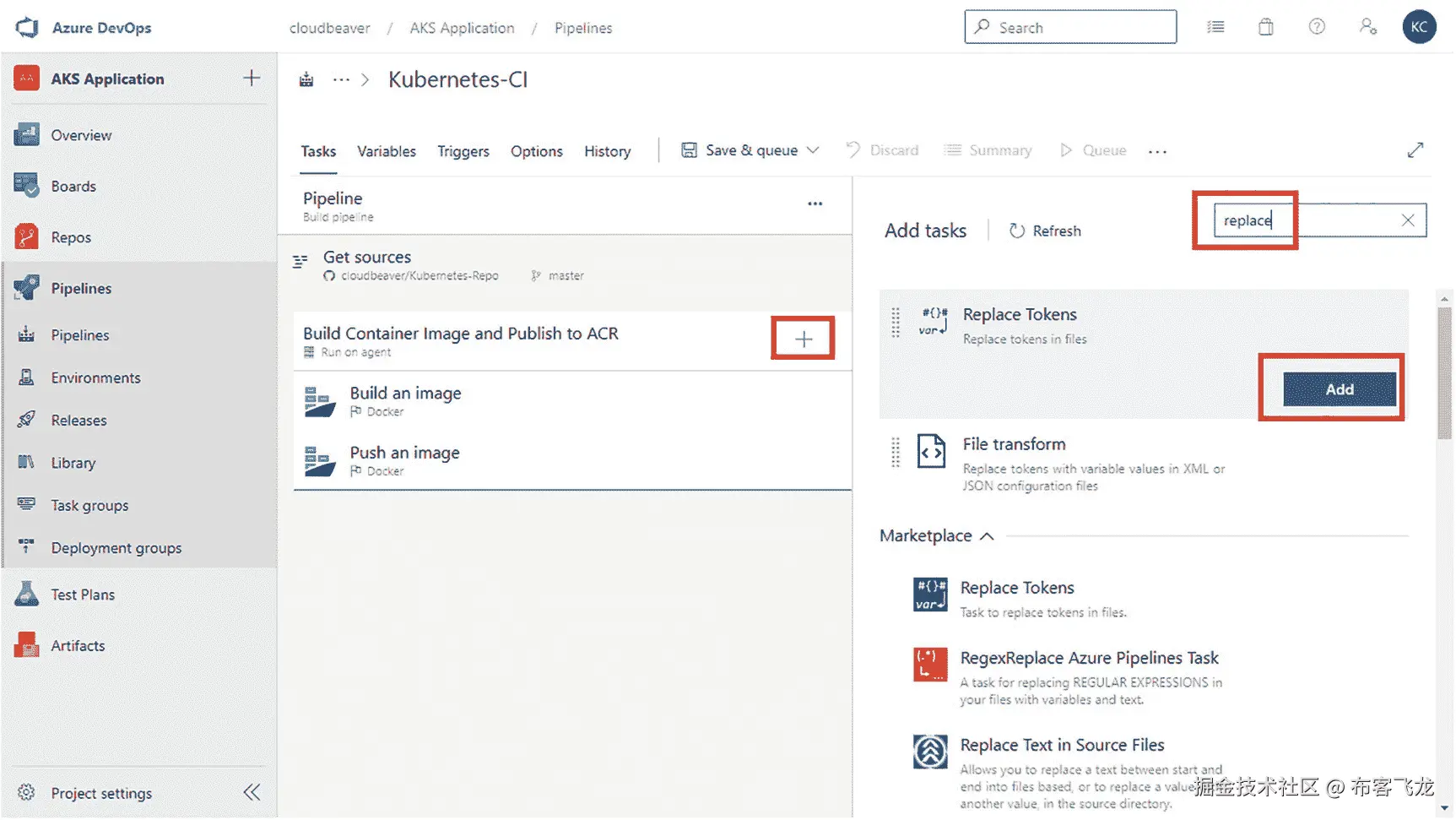Click Save & queue button
Screen dimensions: 1456x820
coord(739,150)
